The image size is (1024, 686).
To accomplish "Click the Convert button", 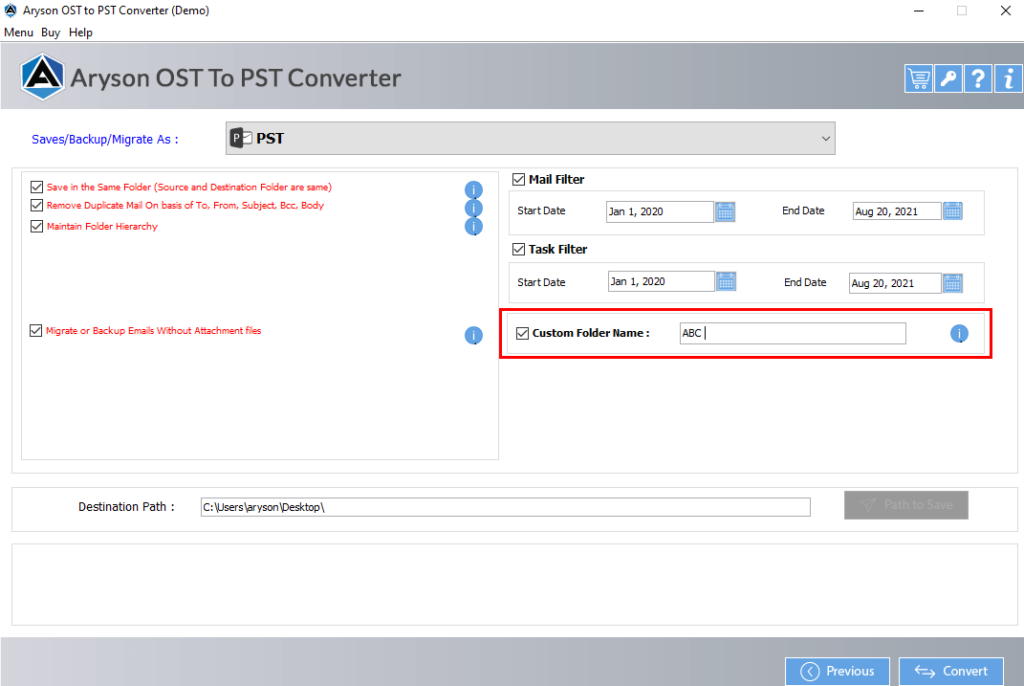I will click(951, 671).
